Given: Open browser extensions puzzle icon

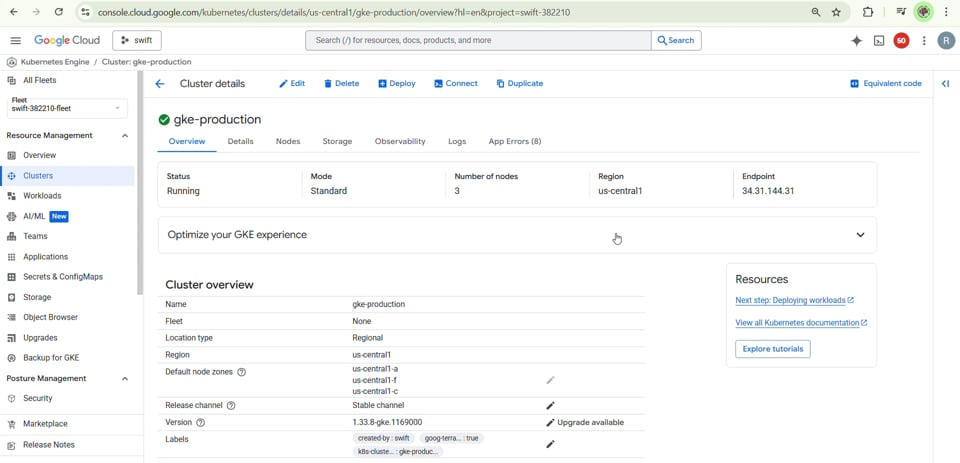Looking at the screenshot, I should click(868, 12).
